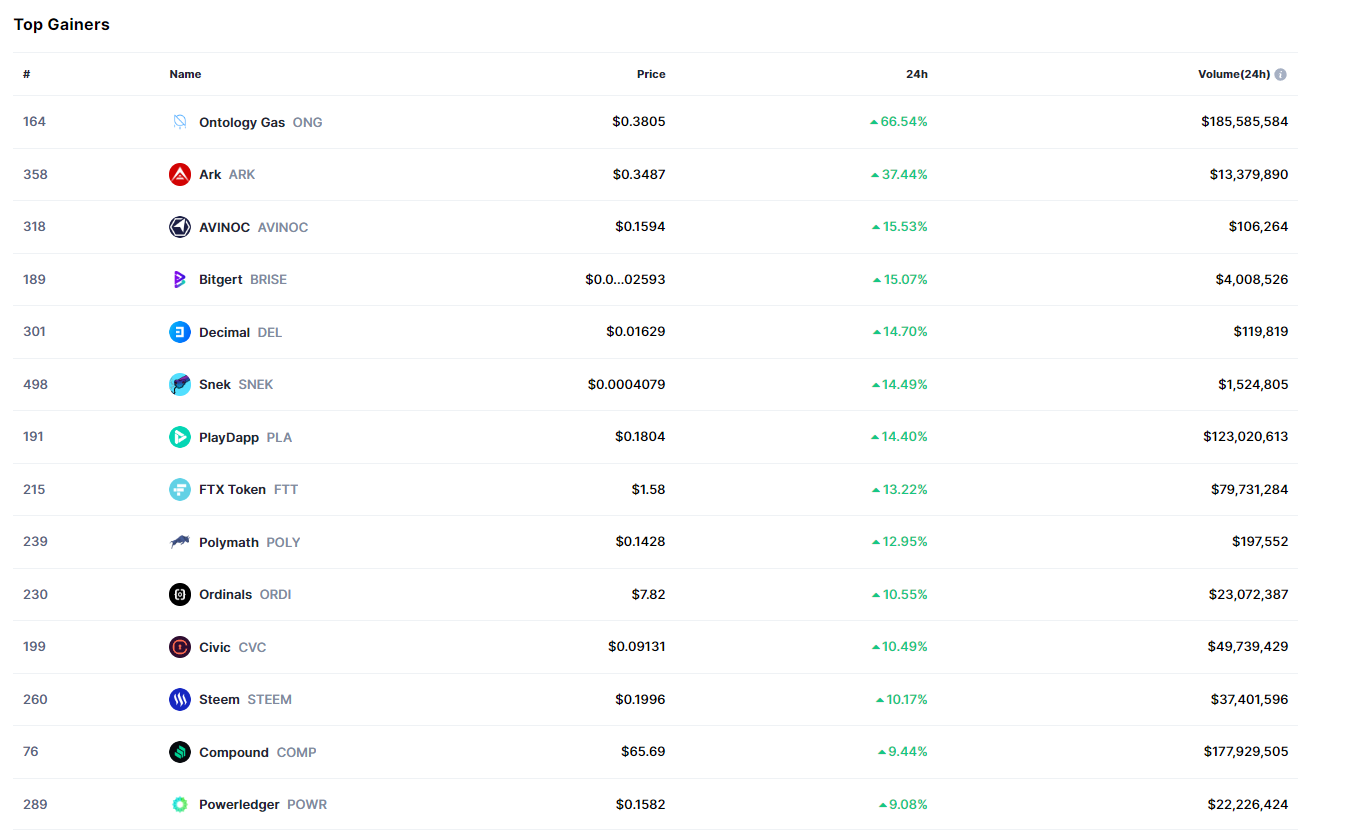
Task: Click the FTX Token logo icon
Action: (179, 489)
